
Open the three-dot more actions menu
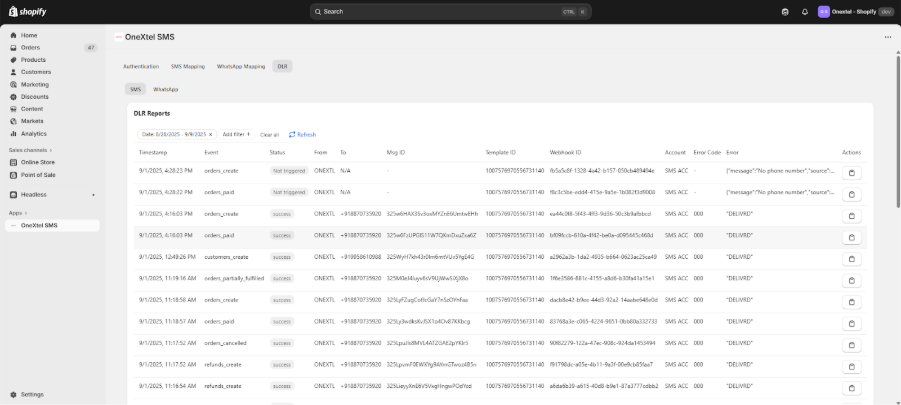coord(887,37)
